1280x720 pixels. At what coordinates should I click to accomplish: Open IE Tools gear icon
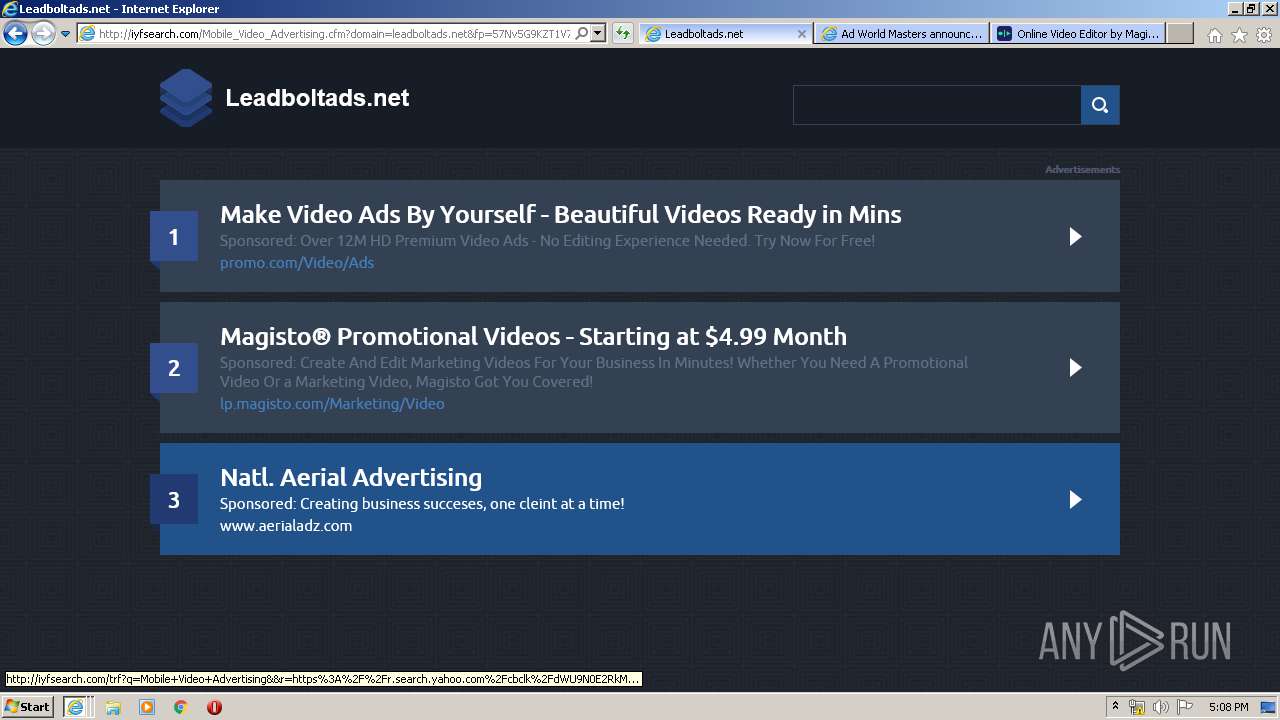[1264, 35]
